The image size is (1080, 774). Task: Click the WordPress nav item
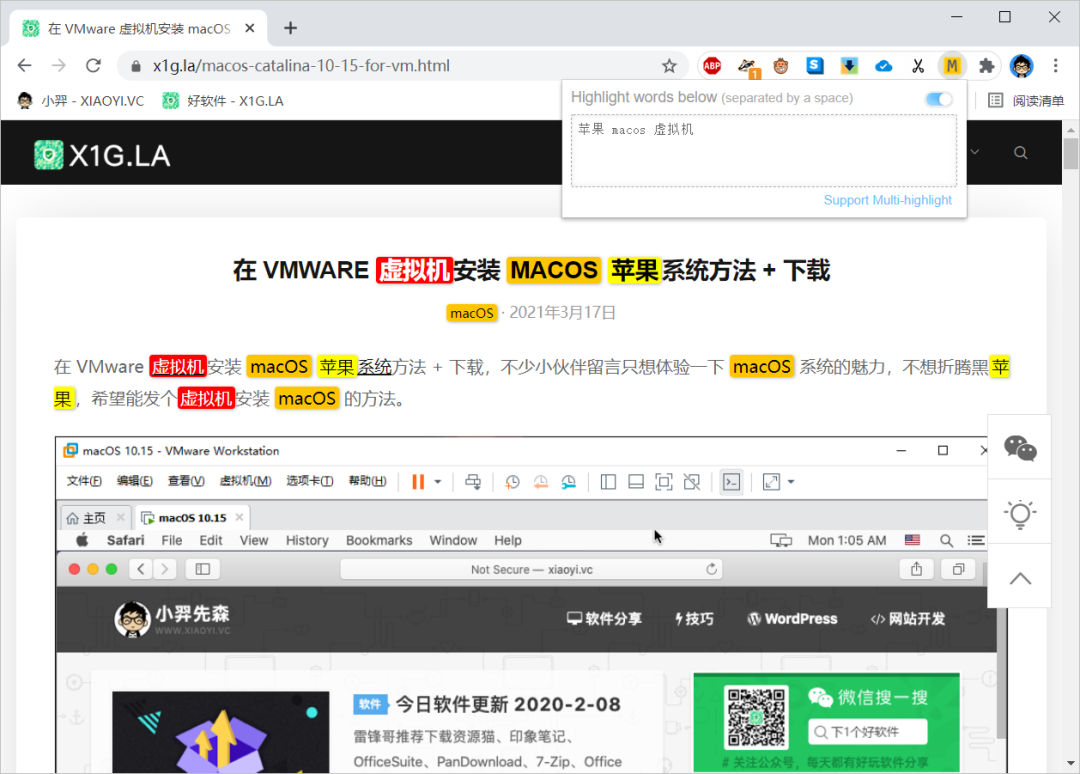tap(792, 619)
